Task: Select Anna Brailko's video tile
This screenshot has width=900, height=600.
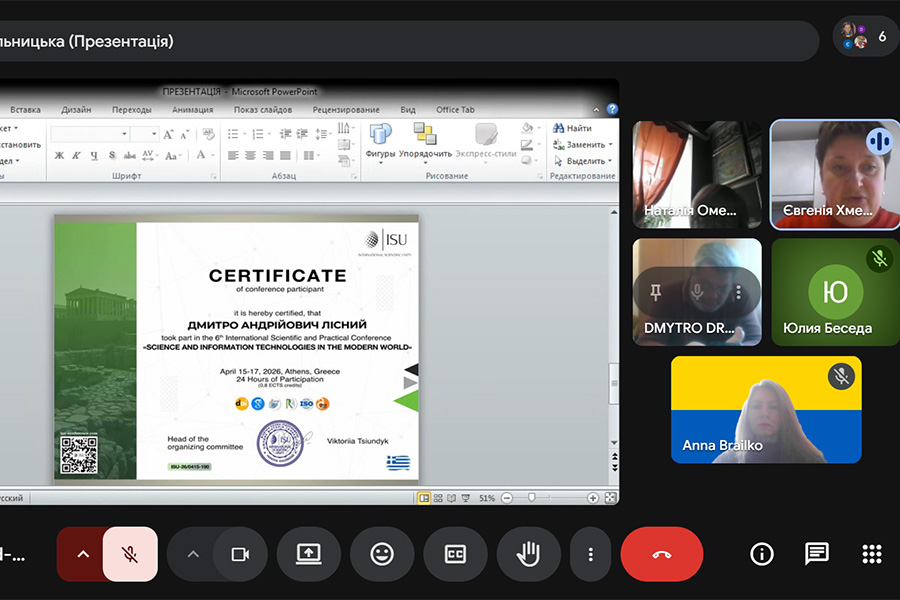Action: [766, 409]
